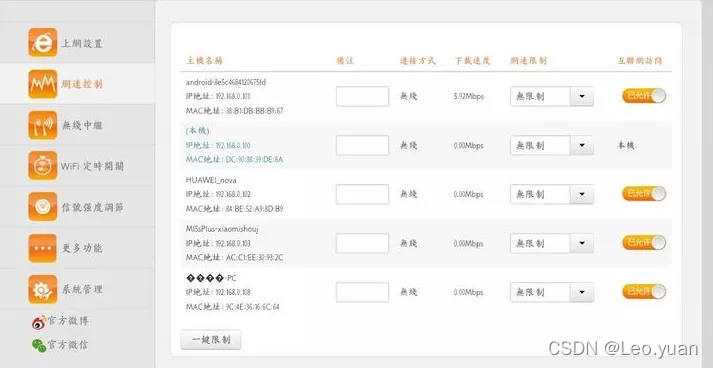Click the remark field for HUAWEI_nova
This screenshot has width=713, height=368.
click(362, 194)
